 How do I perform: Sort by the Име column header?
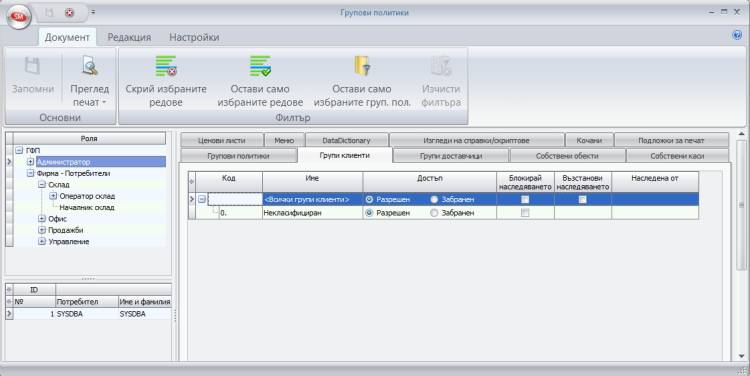point(312,182)
